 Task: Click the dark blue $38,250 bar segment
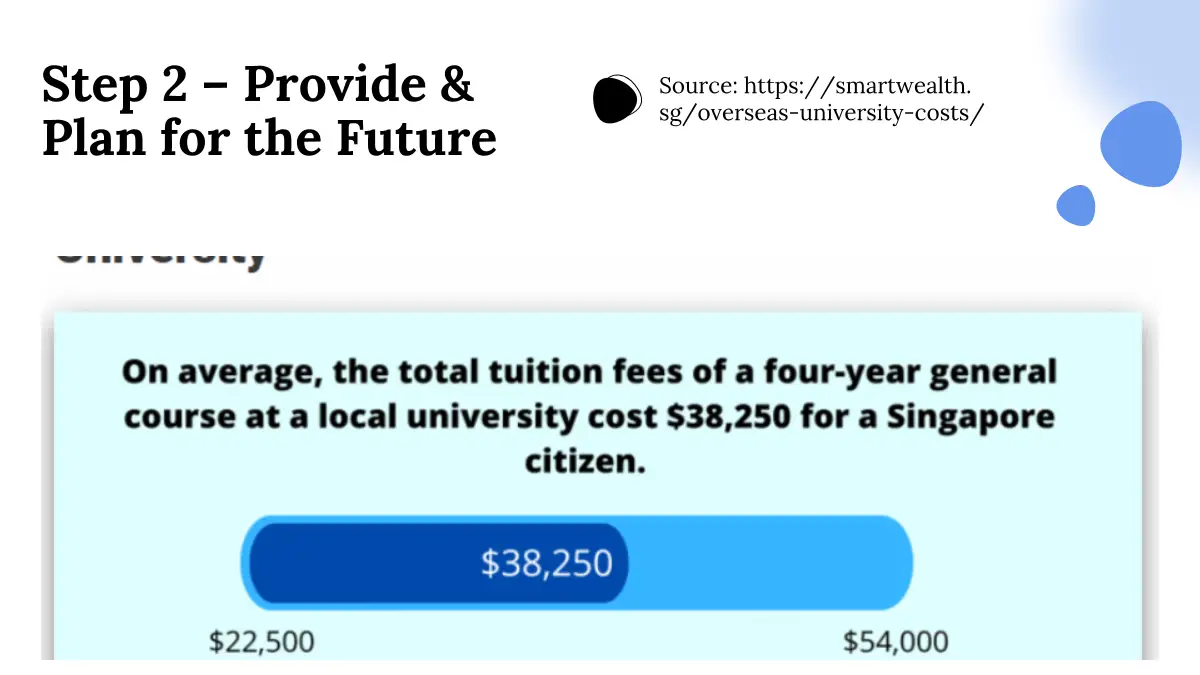coord(438,563)
